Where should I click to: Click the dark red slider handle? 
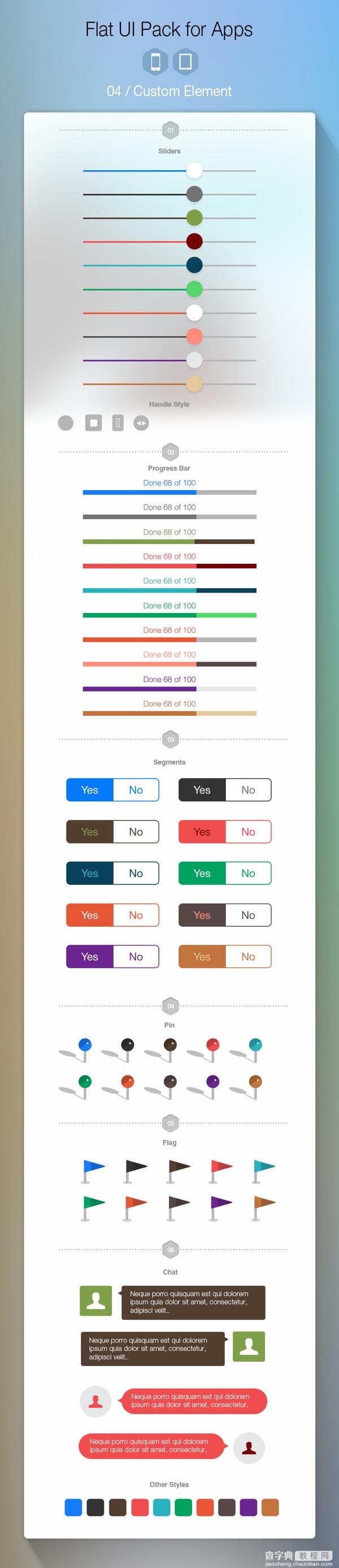[194, 241]
